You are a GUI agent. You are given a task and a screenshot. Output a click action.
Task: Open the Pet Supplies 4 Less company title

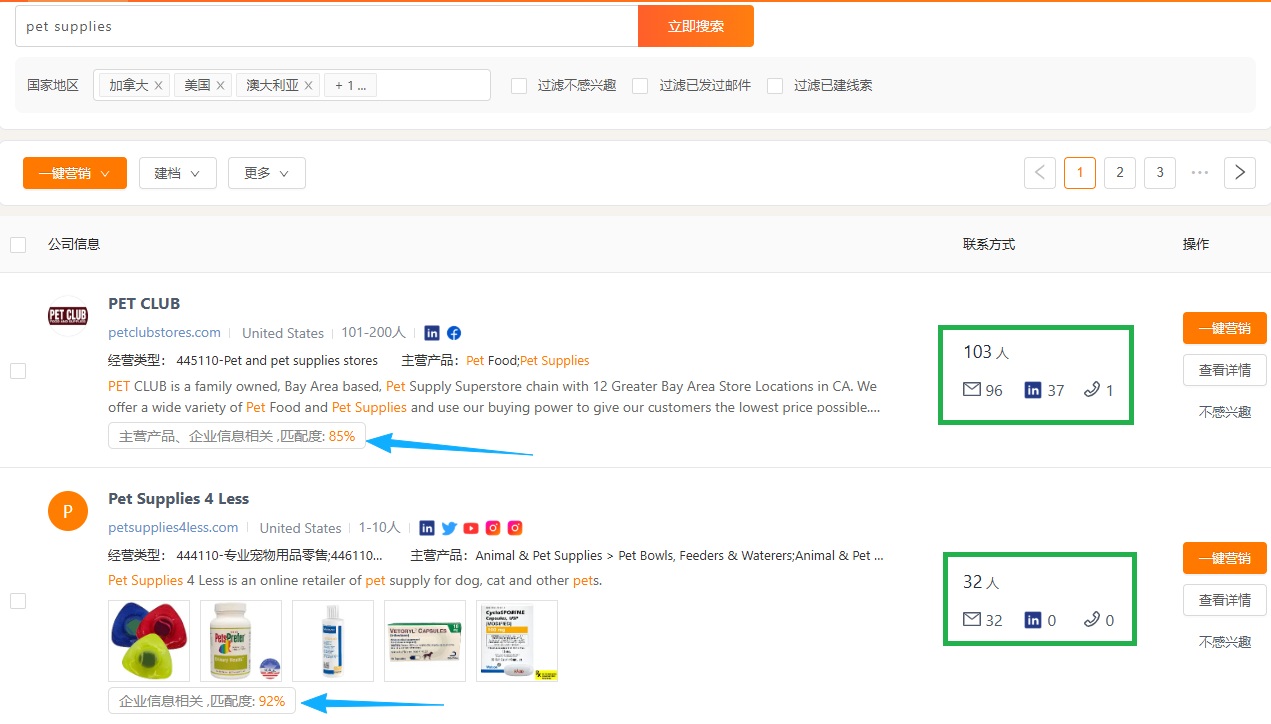178,499
